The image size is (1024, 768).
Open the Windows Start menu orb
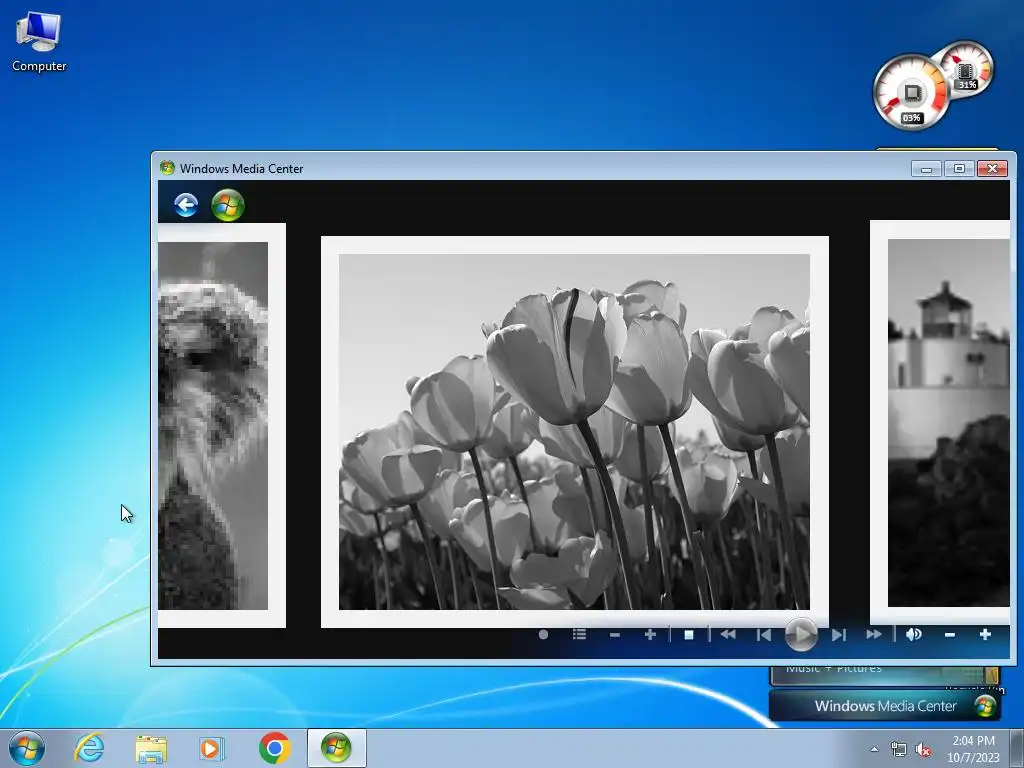[27, 748]
